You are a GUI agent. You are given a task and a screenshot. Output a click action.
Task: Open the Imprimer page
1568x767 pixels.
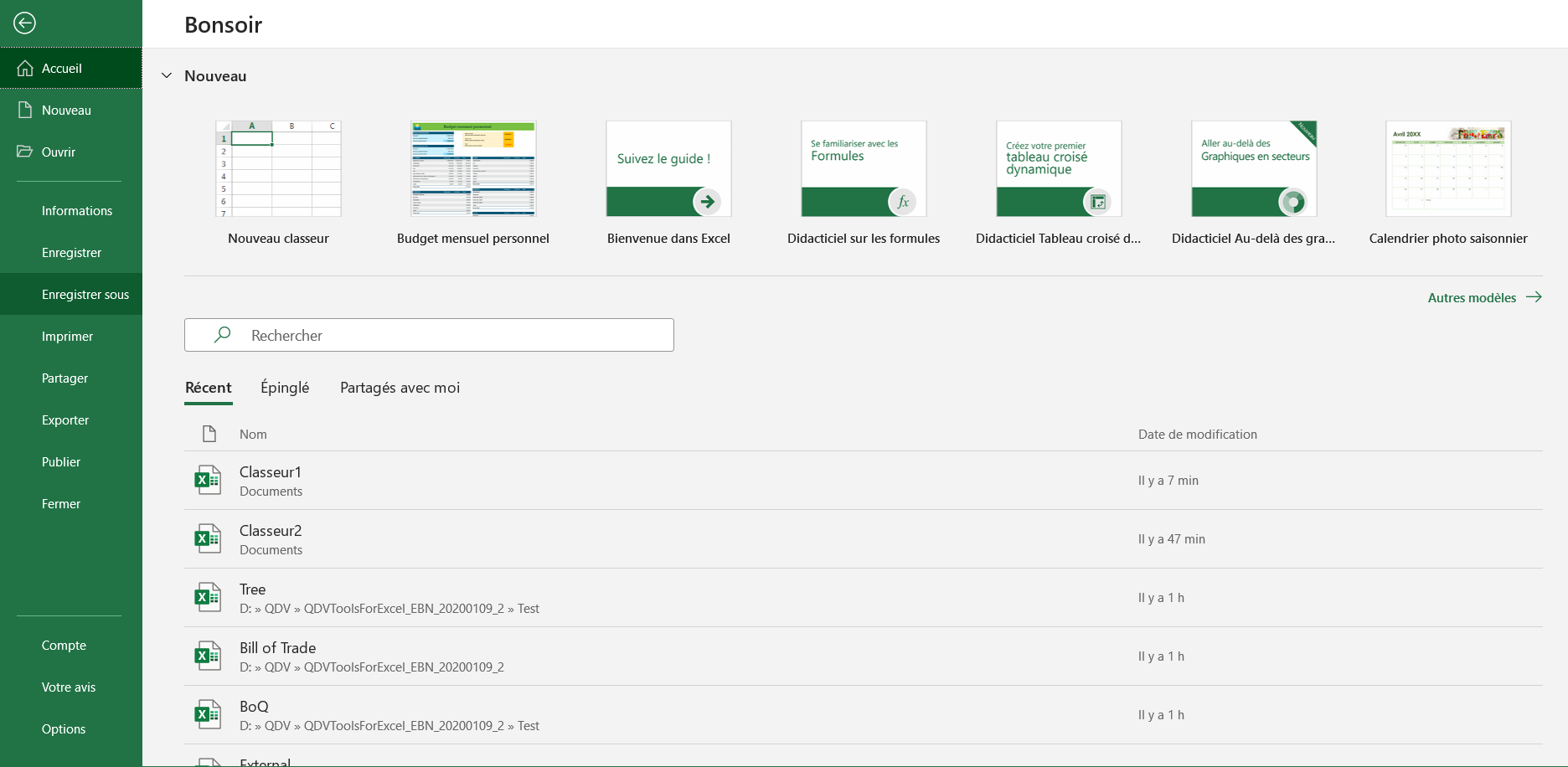71,336
